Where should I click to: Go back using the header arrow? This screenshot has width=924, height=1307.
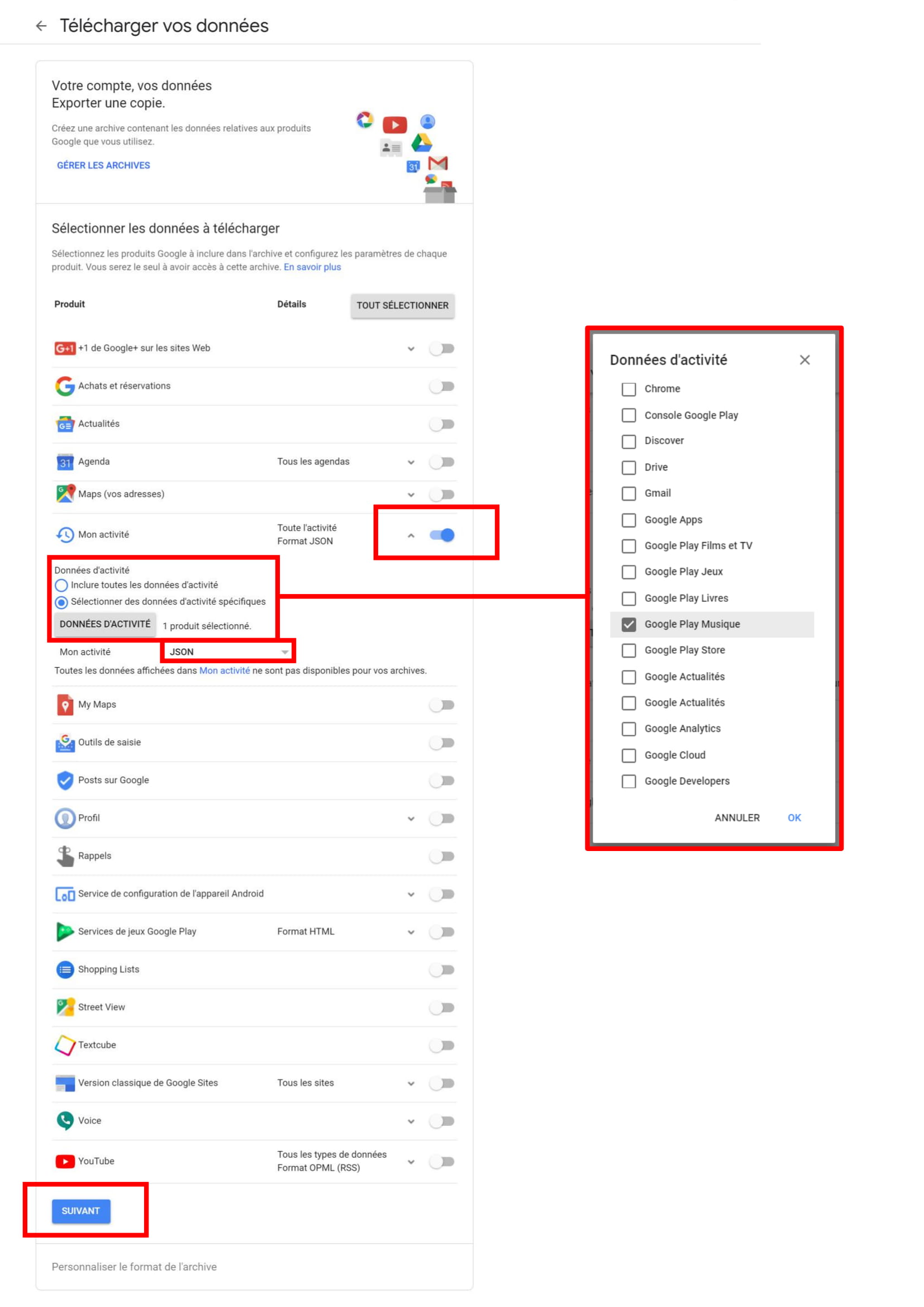coord(41,26)
